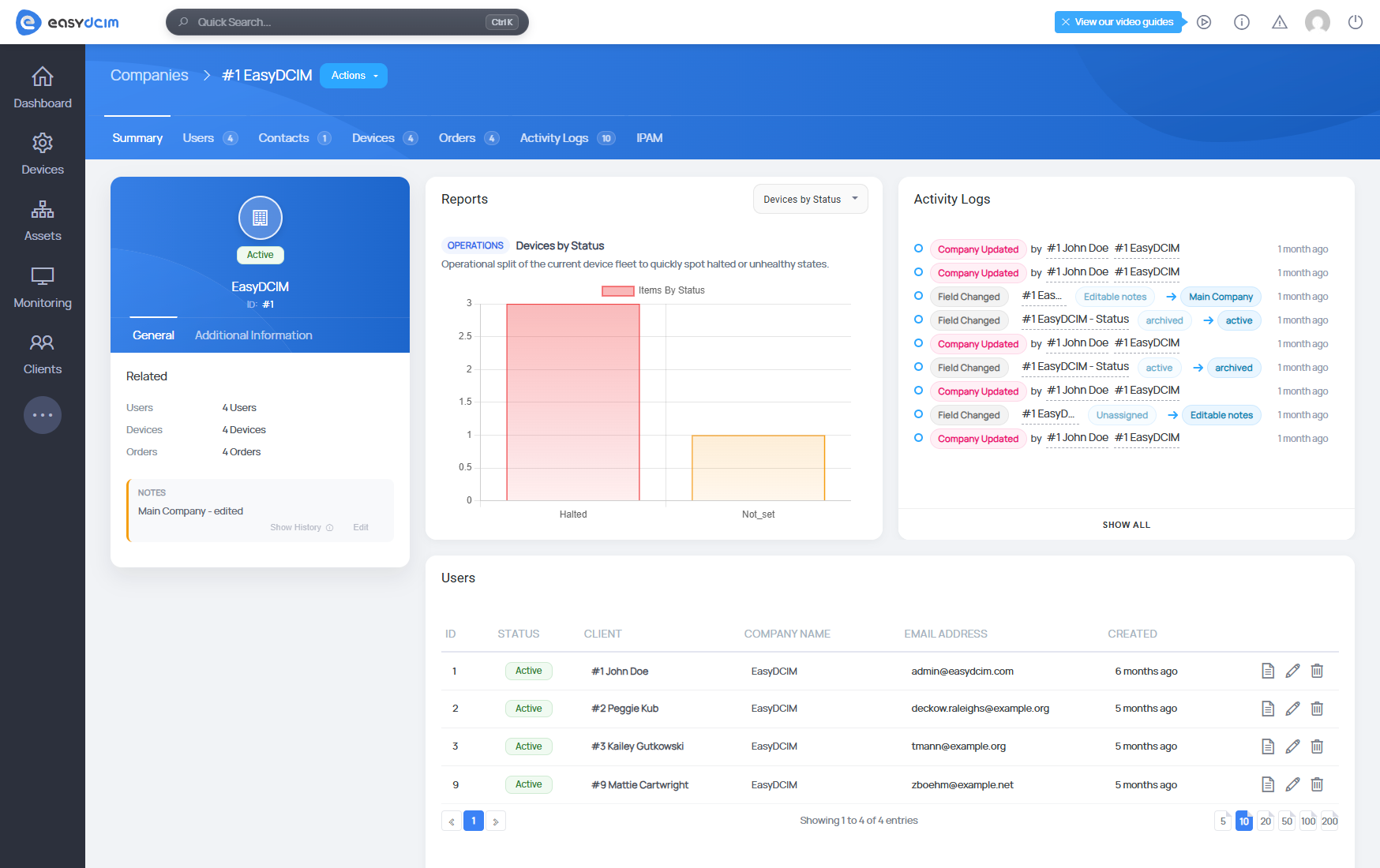Toggle Items By Status chart legend

(x=653, y=290)
